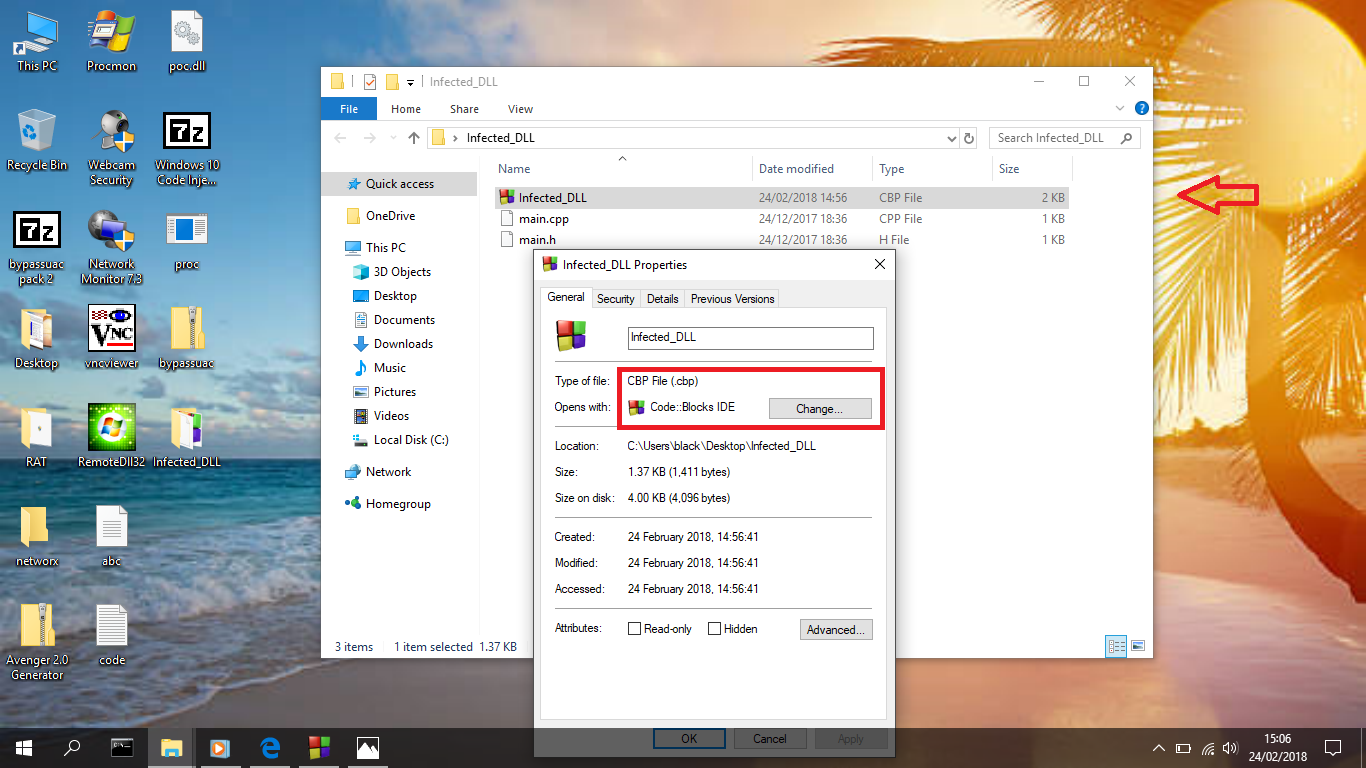Open Homegroup in navigation pane
The height and width of the screenshot is (768, 1366).
click(398, 504)
